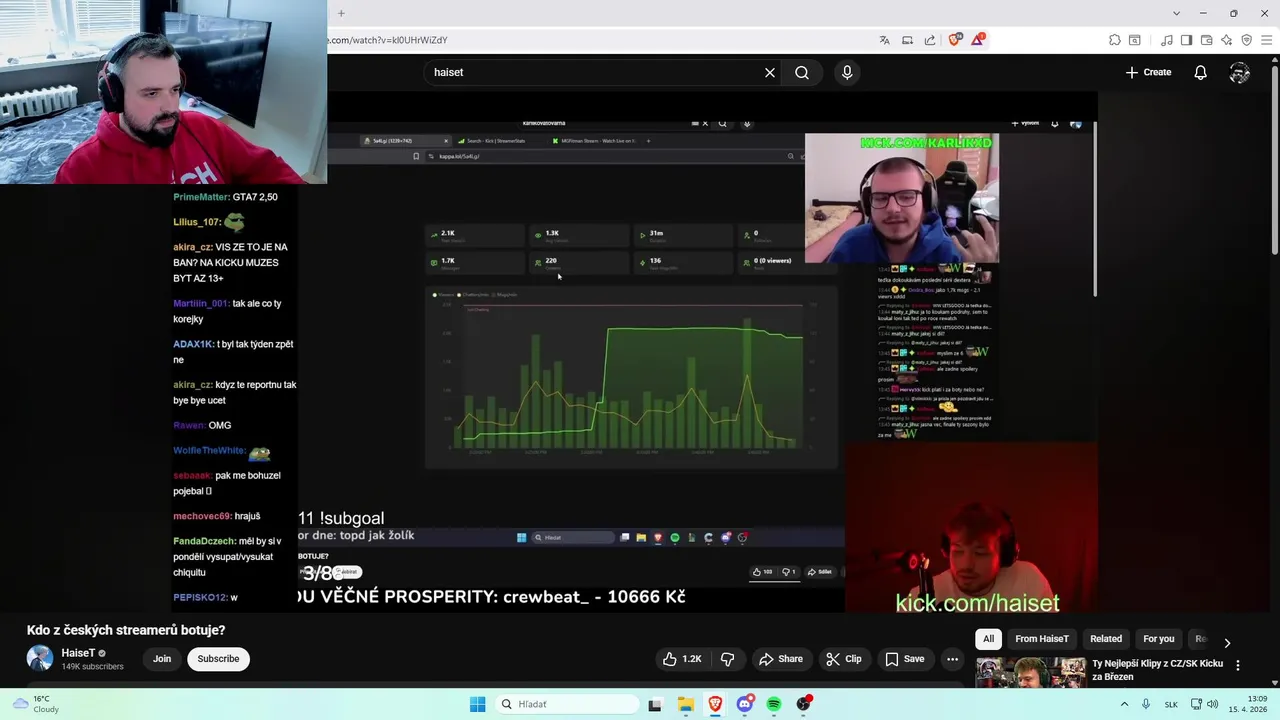Image resolution: width=1280 pixels, height=720 pixels.
Task: Open a new browser tab with plus
Action: point(341,13)
